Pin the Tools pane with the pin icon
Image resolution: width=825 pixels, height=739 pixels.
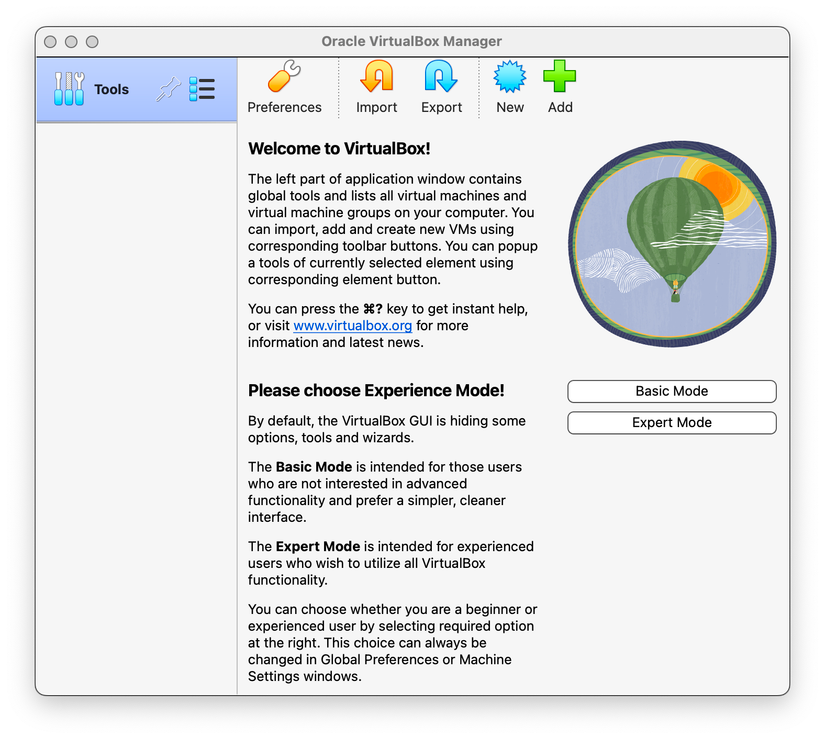pyautogui.click(x=167, y=89)
